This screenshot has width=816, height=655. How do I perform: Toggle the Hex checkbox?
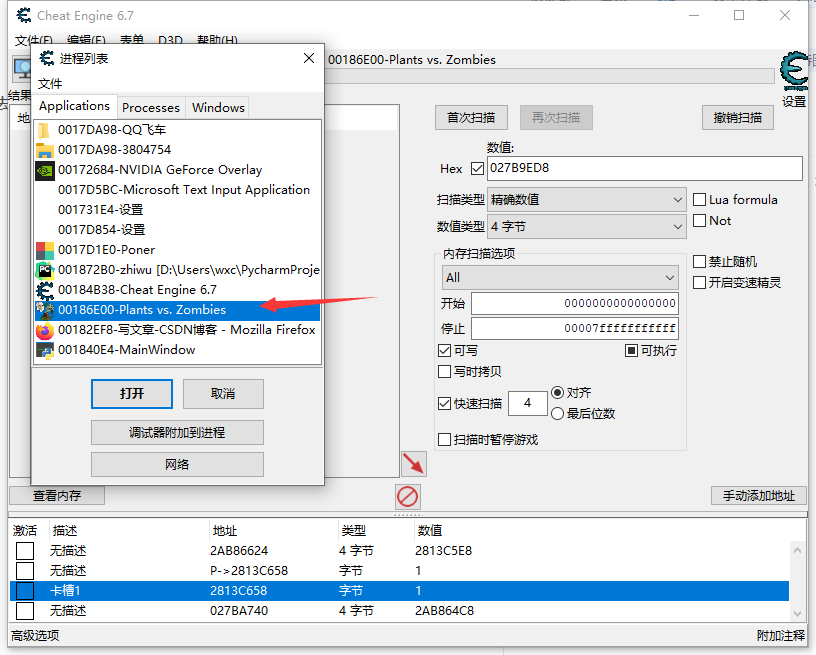[477, 169]
